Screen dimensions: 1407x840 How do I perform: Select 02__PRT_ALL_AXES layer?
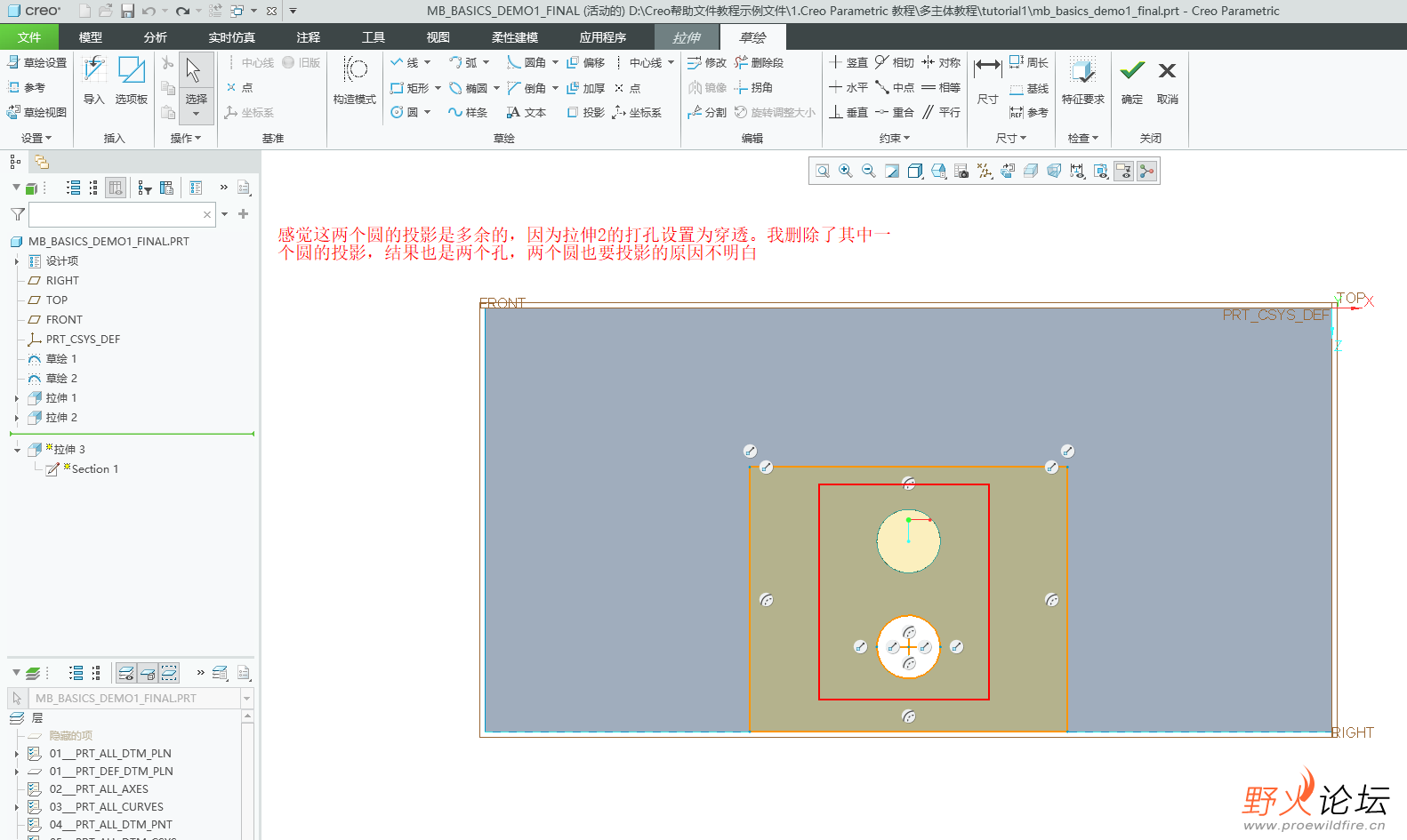(x=99, y=789)
